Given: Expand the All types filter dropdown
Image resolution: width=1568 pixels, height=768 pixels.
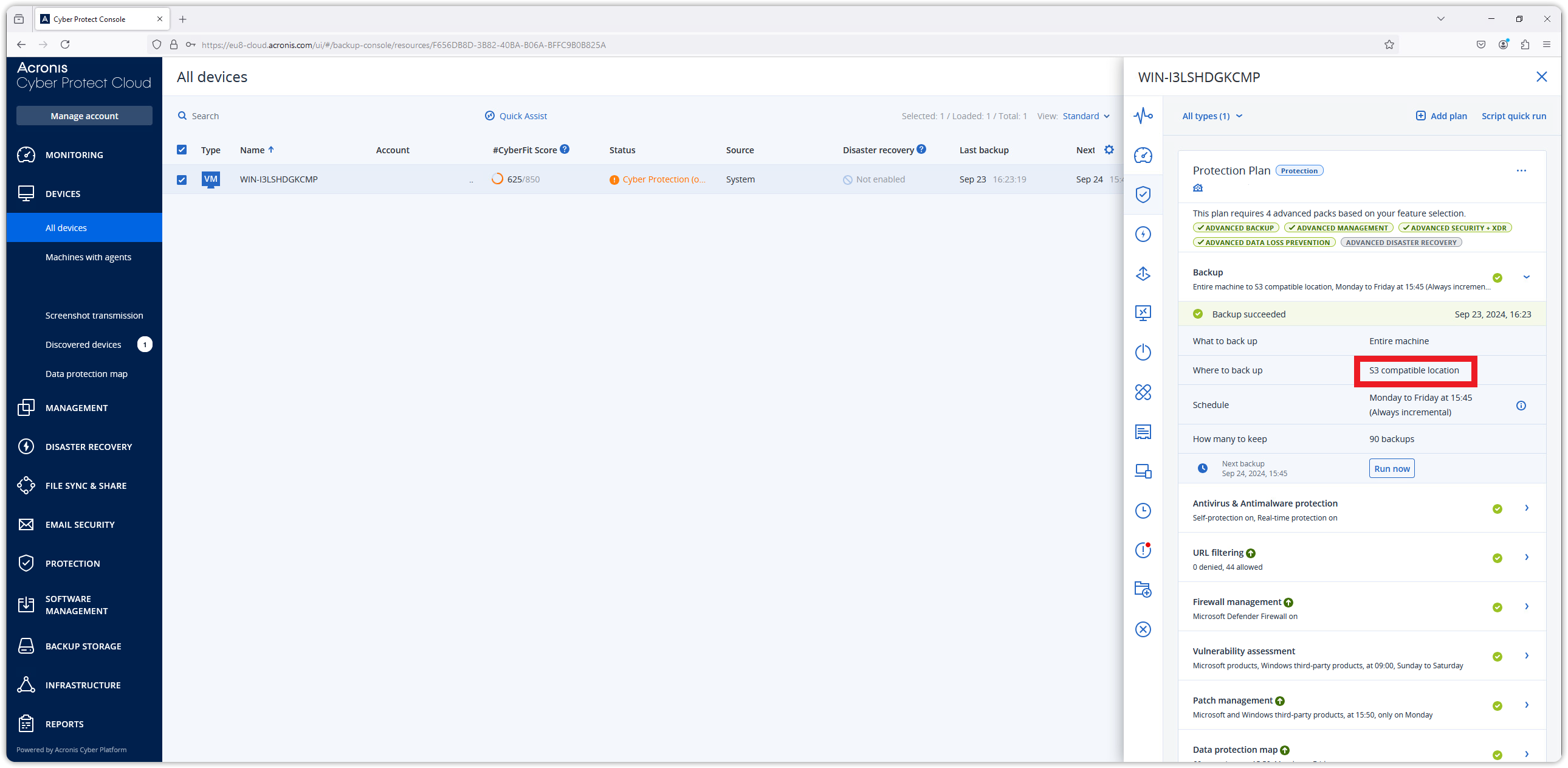Looking at the screenshot, I should click(1211, 115).
